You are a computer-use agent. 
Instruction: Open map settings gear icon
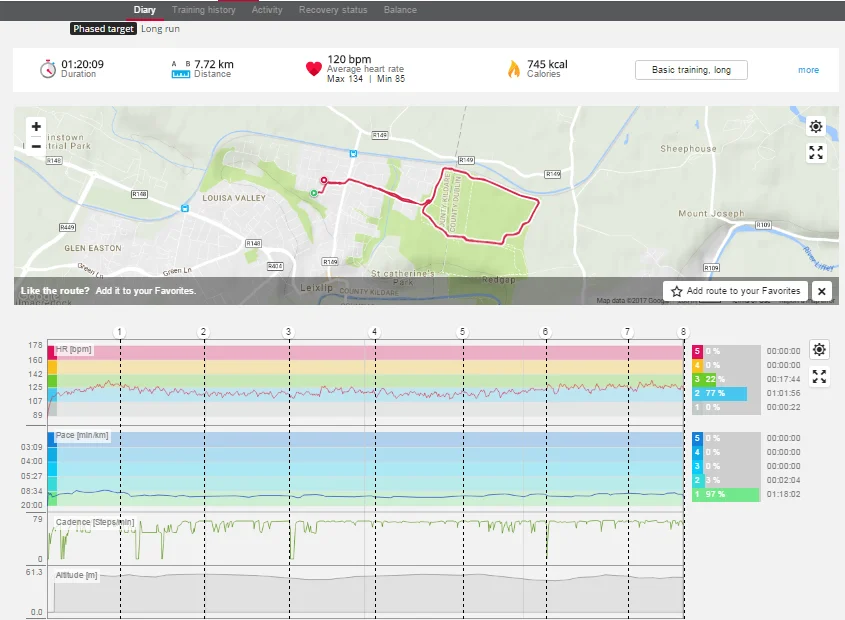816,127
